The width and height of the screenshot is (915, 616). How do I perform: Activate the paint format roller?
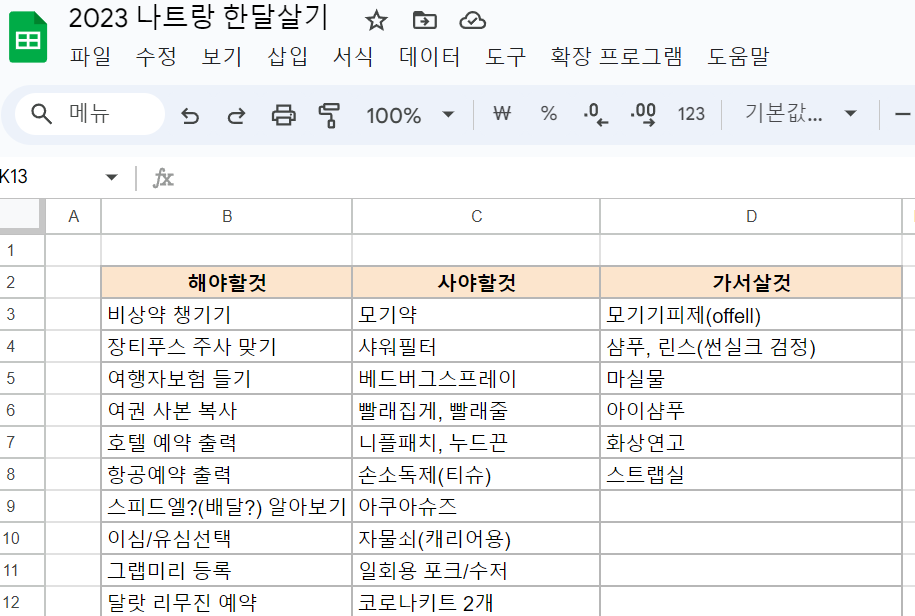point(329,115)
